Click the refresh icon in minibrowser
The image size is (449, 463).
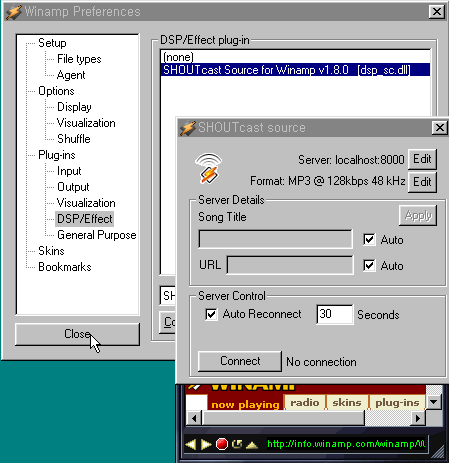[x=237, y=444]
